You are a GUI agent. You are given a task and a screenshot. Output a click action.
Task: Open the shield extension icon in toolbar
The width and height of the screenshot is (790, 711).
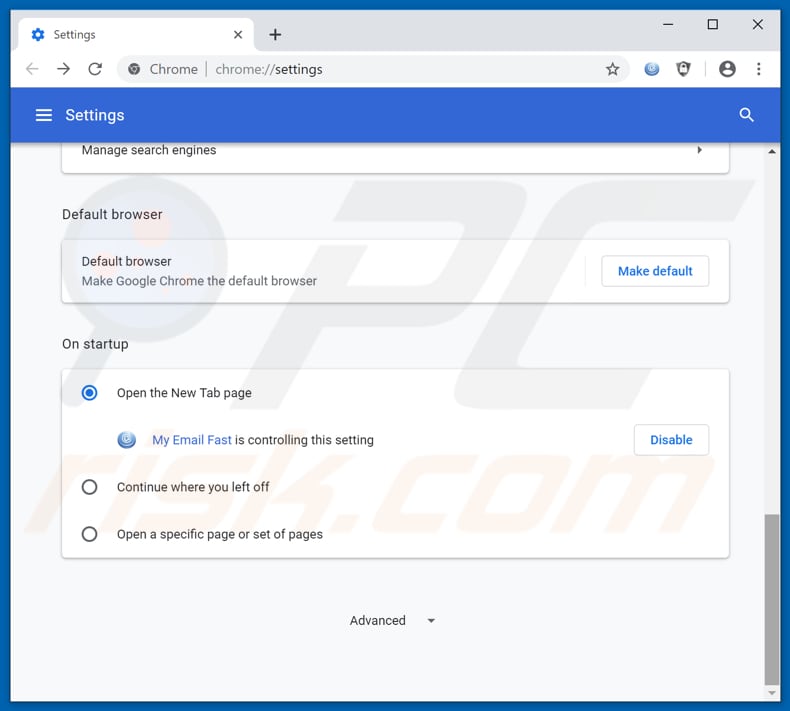click(683, 69)
